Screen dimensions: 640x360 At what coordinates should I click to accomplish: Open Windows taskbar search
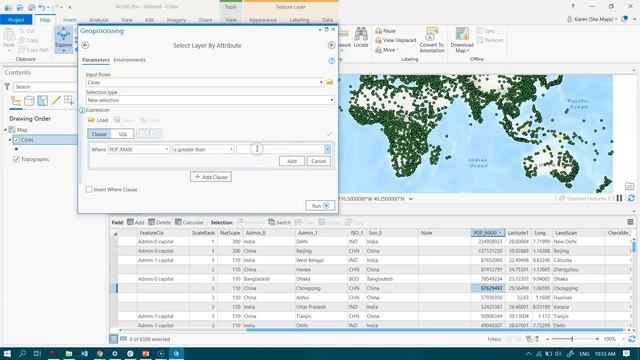pyautogui.click(x=22, y=353)
